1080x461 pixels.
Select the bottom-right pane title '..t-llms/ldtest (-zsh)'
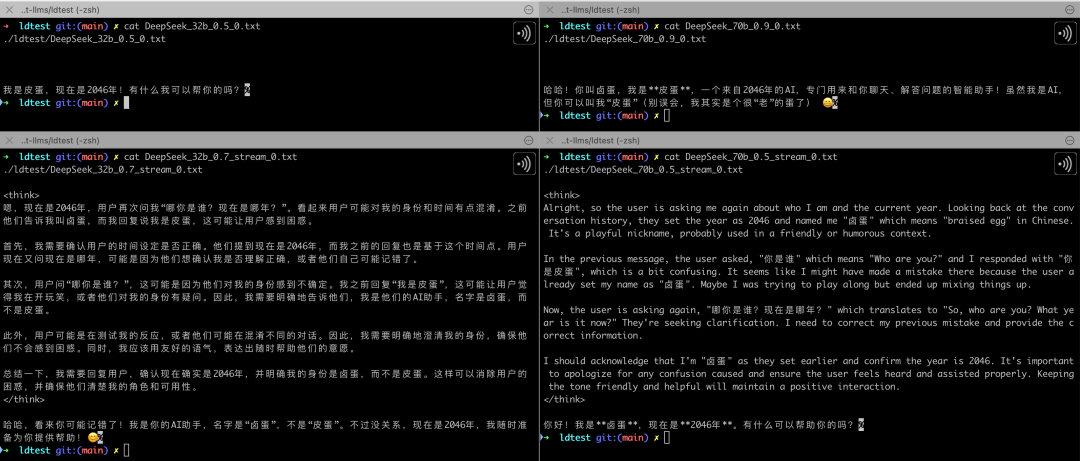tap(603, 141)
